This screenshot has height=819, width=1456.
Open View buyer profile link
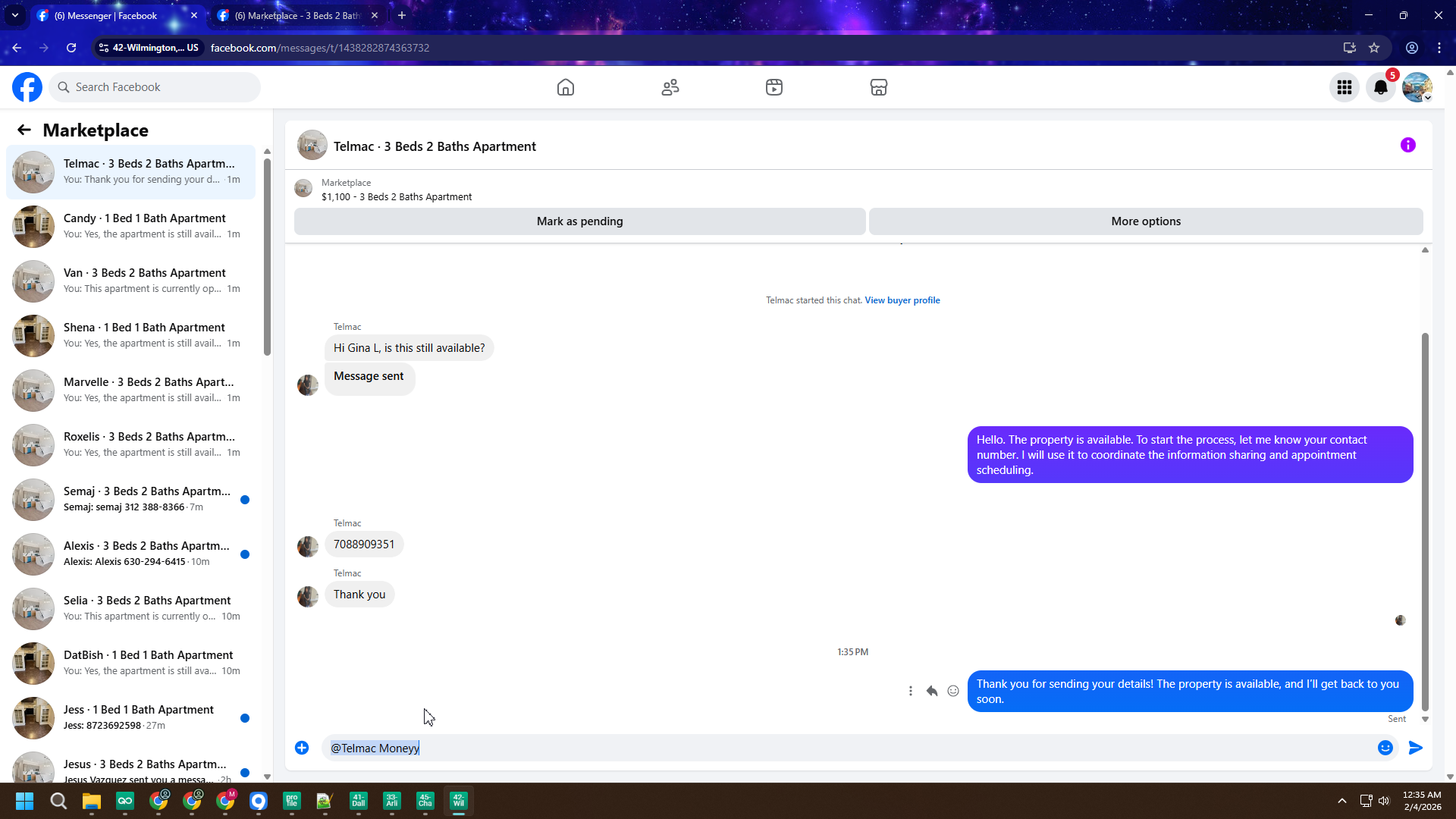click(902, 300)
